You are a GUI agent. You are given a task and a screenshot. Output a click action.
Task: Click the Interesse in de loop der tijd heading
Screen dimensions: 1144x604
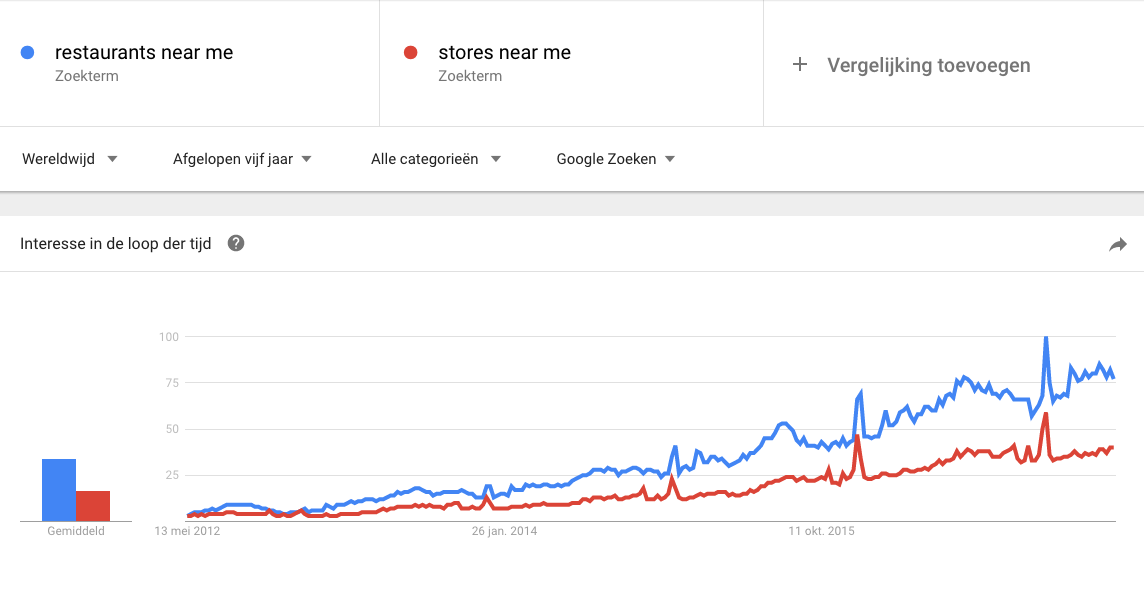[116, 244]
